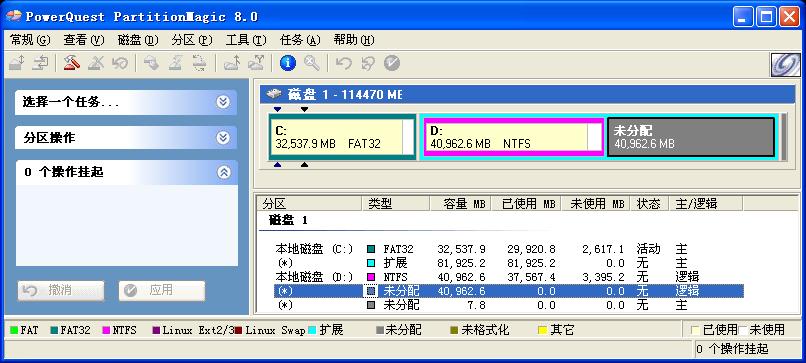This screenshot has width=806, height=363.
Task: Click the 主/逻辑 column header
Action: [706, 204]
